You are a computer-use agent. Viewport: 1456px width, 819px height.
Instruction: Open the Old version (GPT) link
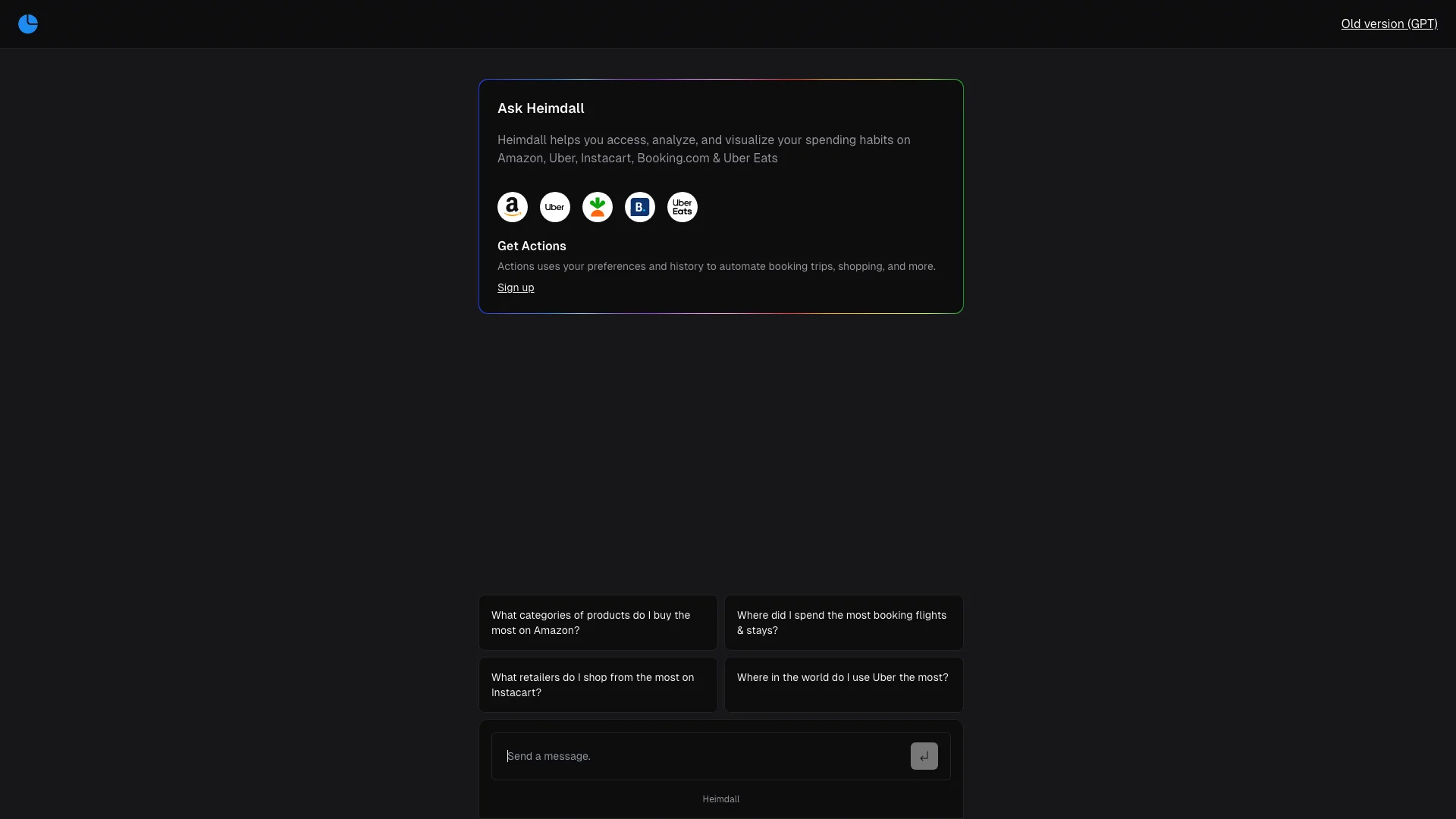1389,24
